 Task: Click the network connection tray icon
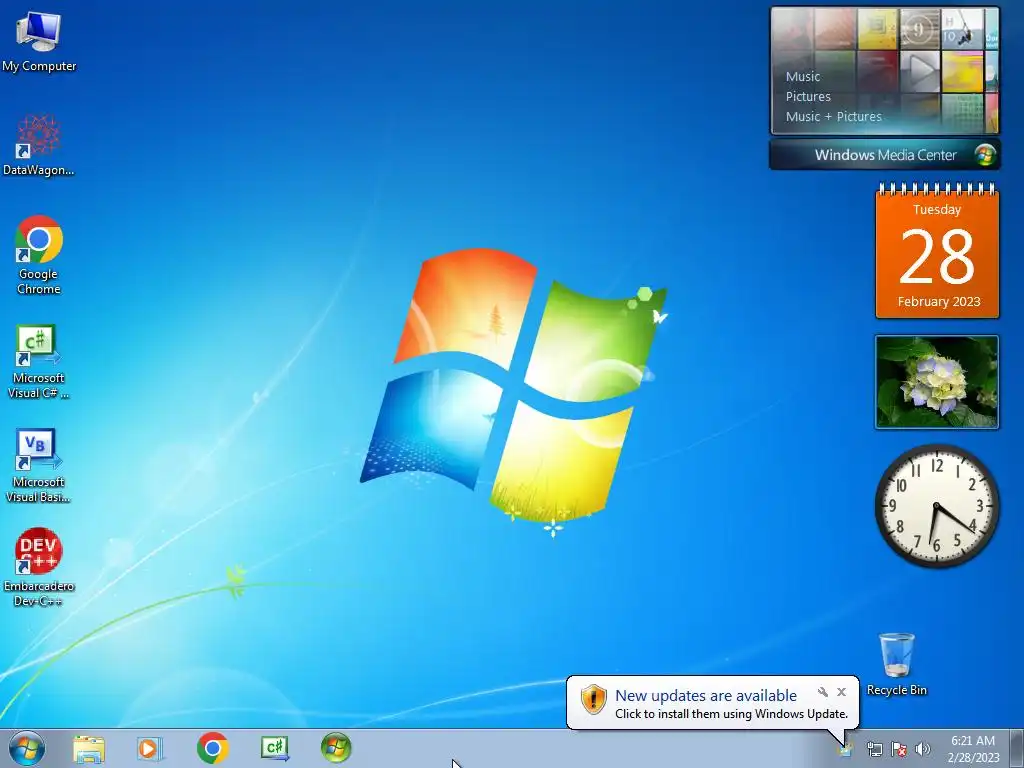874,749
